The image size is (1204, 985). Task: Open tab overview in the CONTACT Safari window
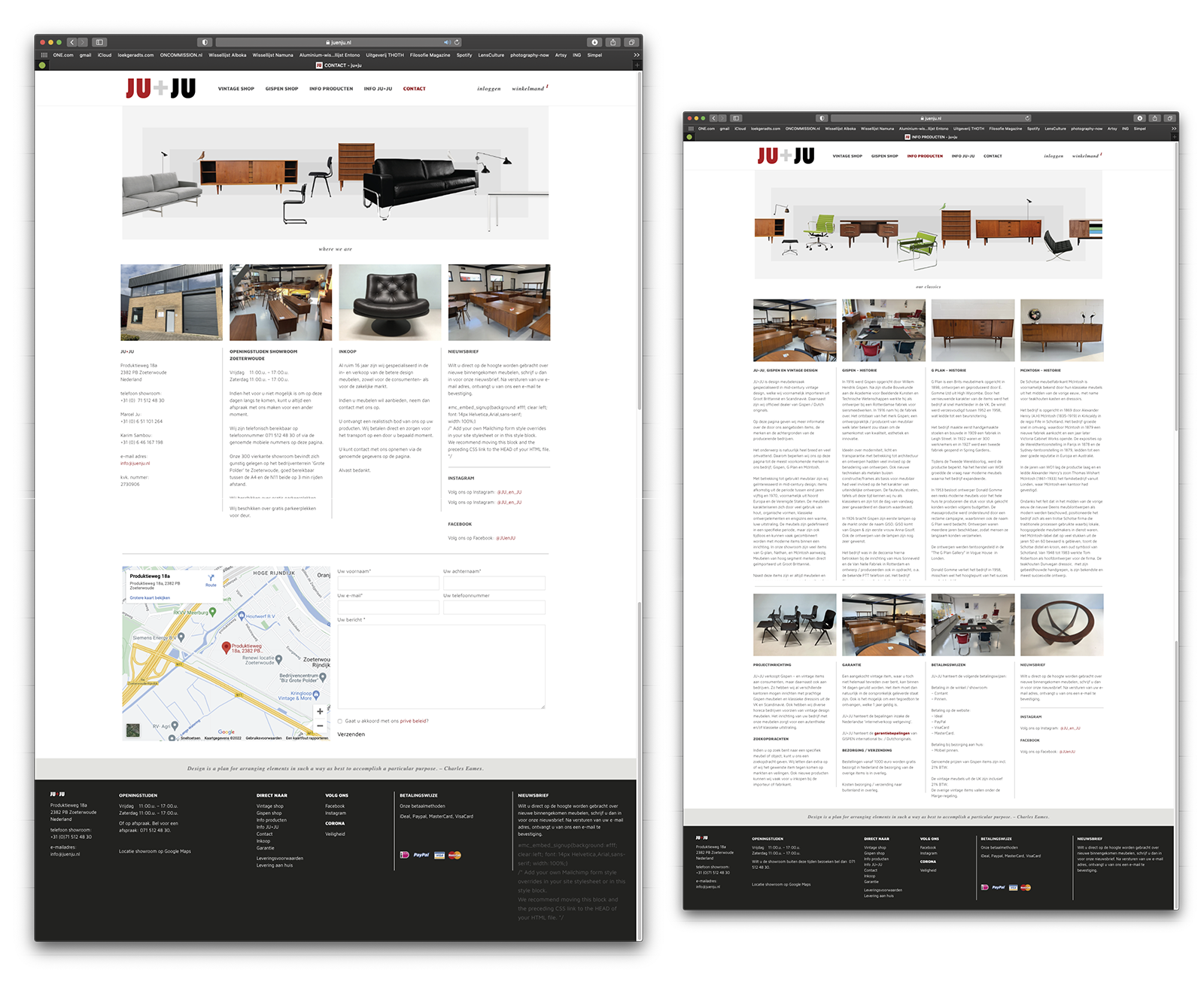(x=631, y=42)
